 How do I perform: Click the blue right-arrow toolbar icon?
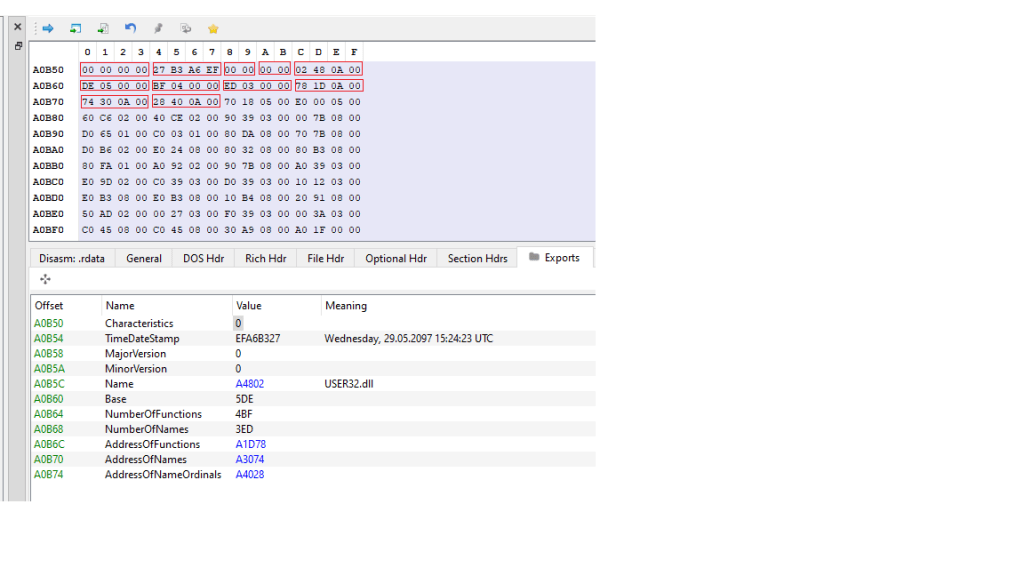[47, 28]
